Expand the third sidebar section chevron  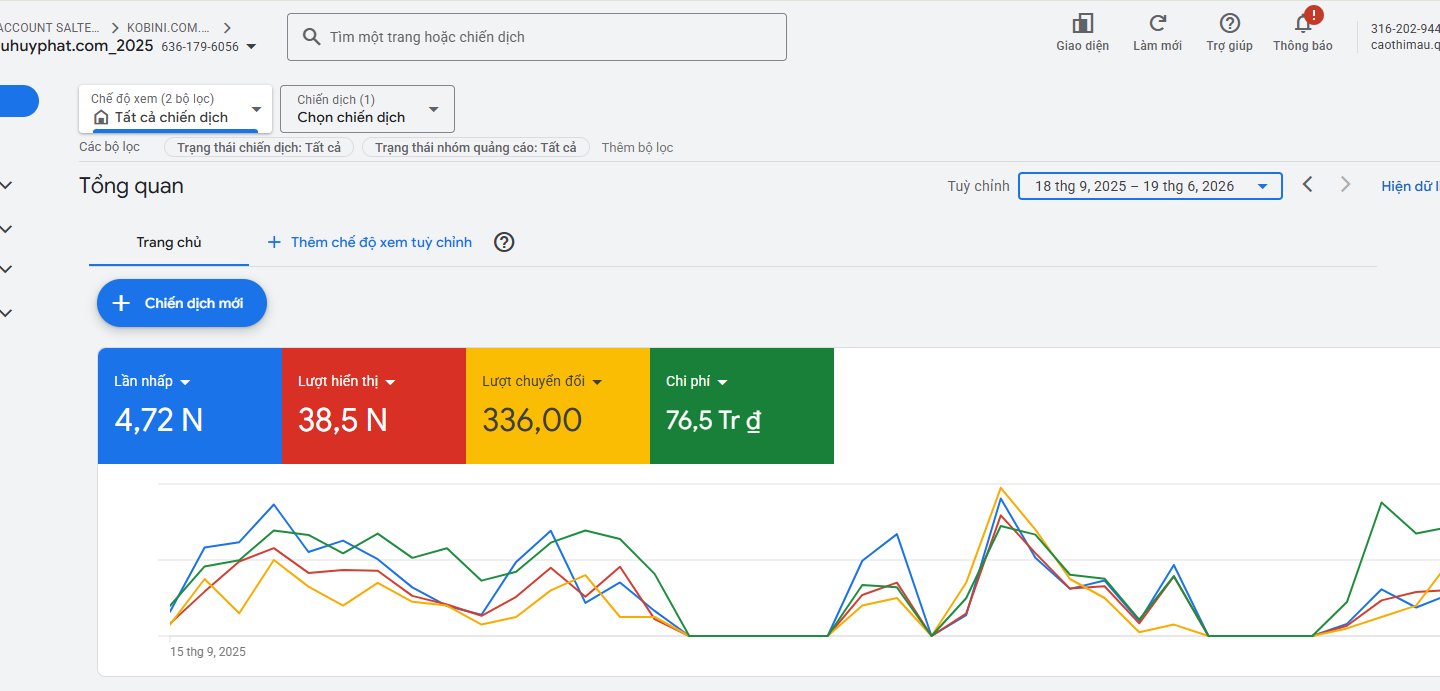(6, 269)
